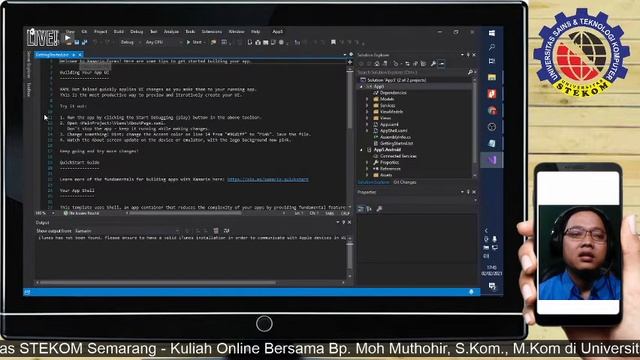This screenshot has height=360, width=640.
Task: Select AssemblyInfo.cs in Solution Explorer
Action: 395,137
